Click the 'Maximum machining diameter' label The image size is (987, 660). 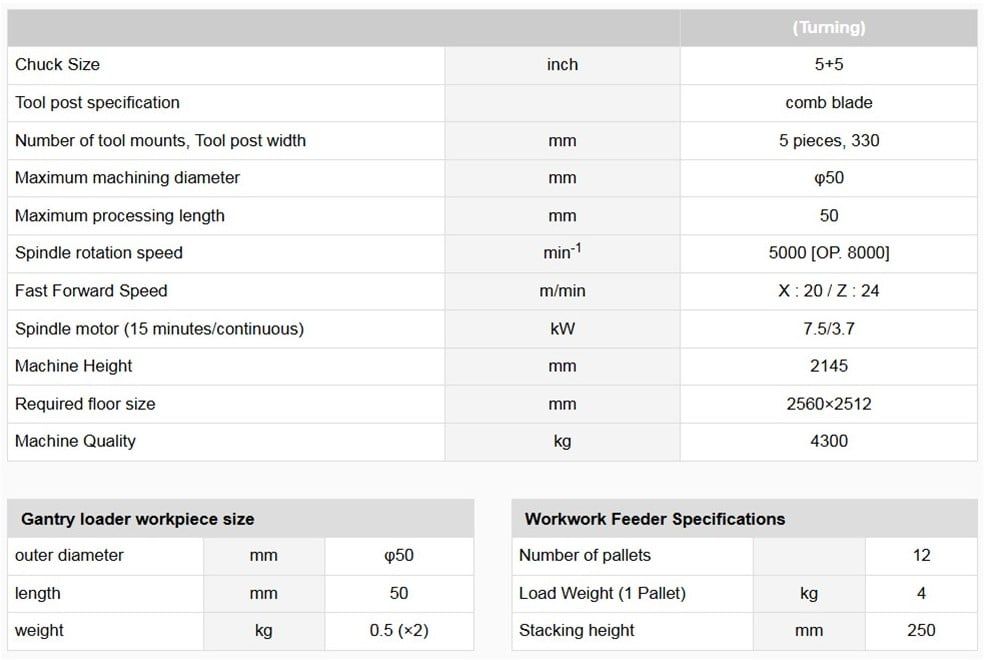pos(127,177)
